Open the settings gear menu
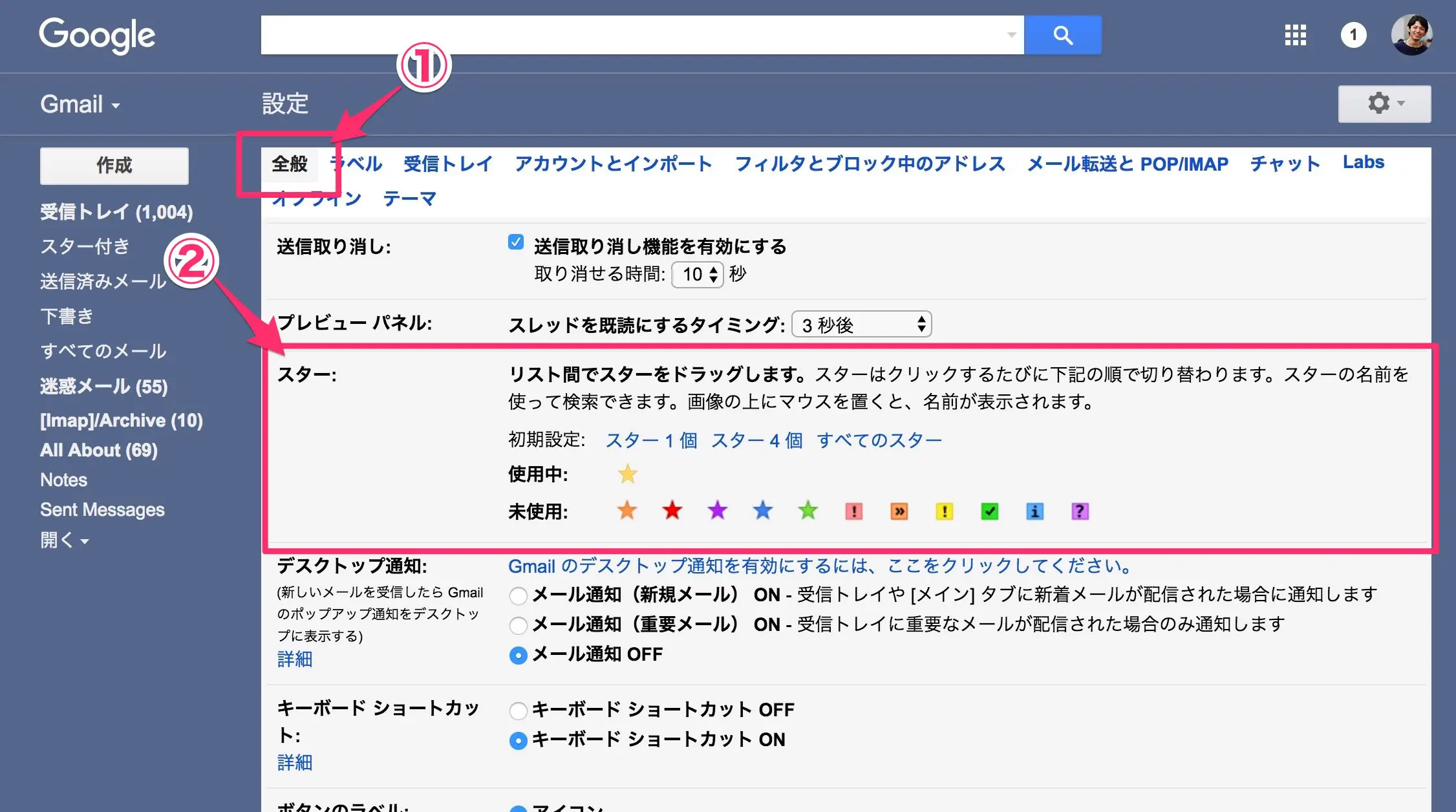Viewport: 1456px width, 812px height. pos(1384,103)
